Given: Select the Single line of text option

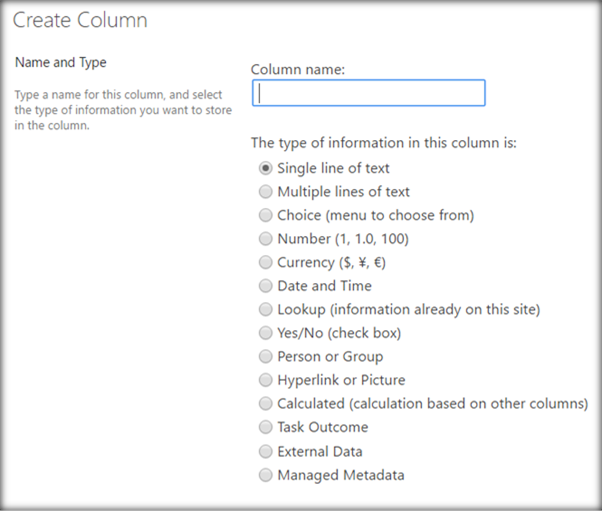Looking at the screenshot, I should point(265,168).
